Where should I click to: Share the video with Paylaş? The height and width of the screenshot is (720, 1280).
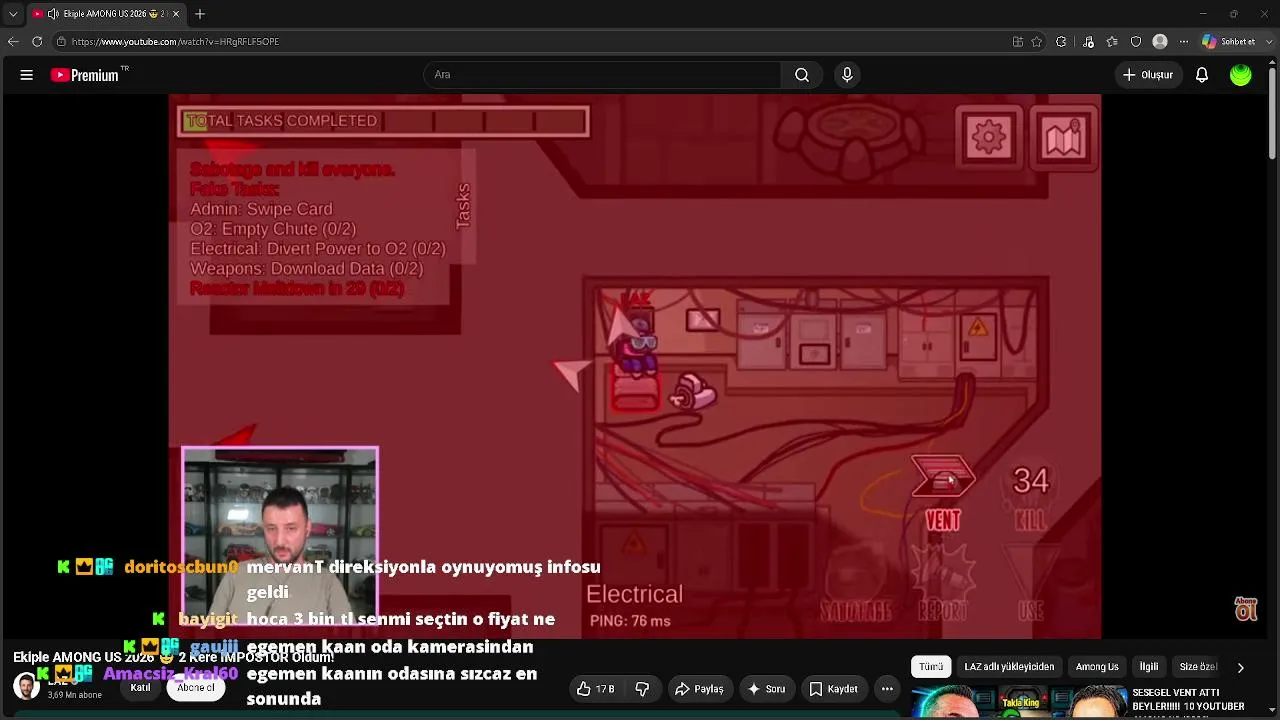click(699, 689)
